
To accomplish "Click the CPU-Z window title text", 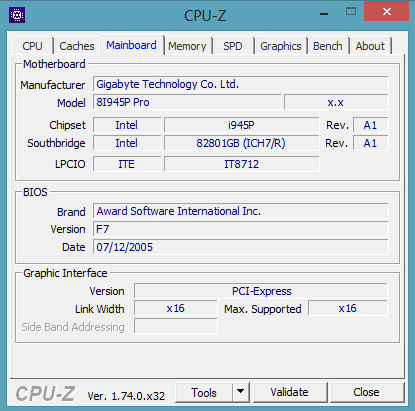I will [205, 15].
